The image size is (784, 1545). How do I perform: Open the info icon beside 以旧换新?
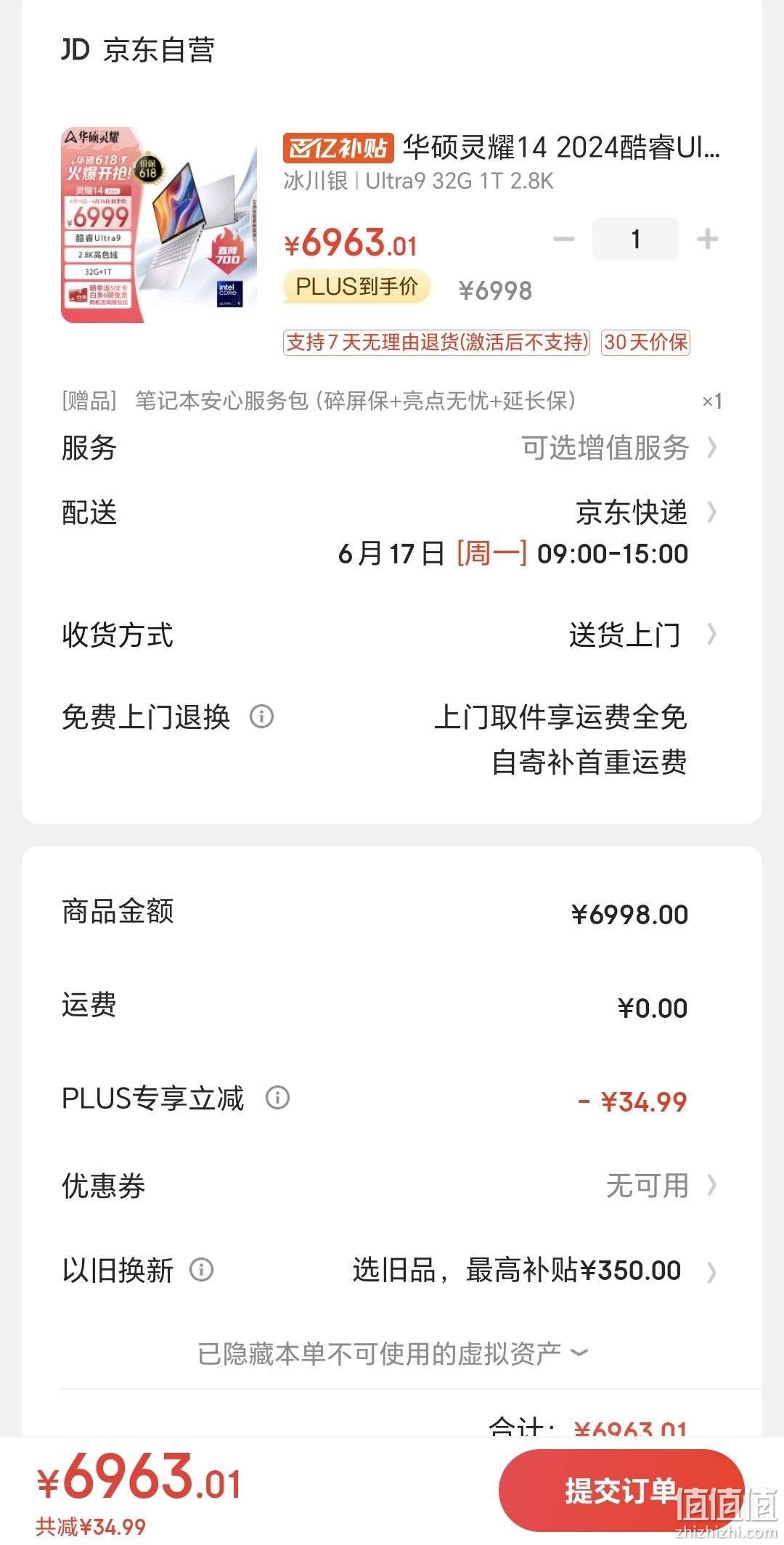tap(201, 1270)
